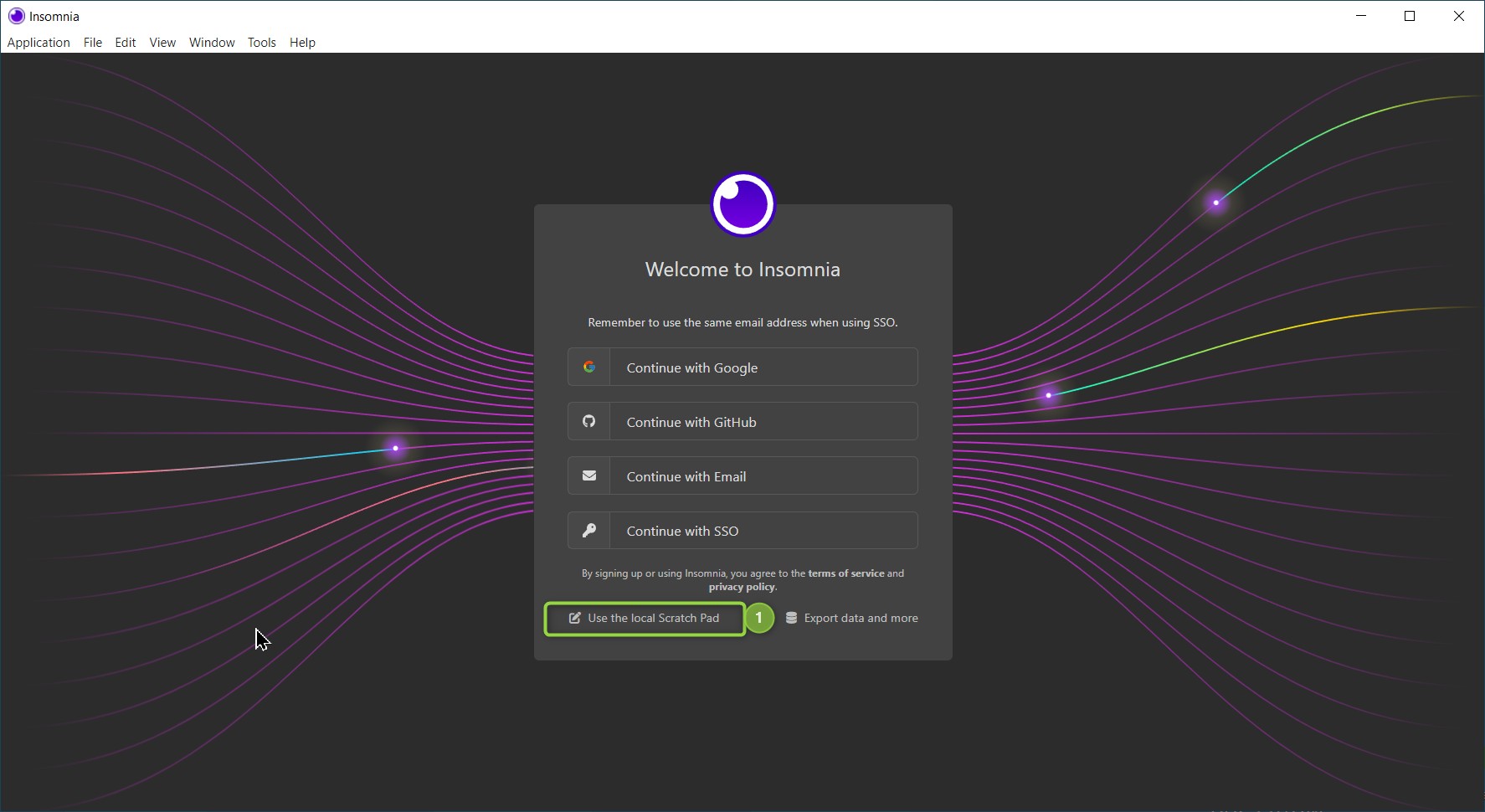Open the Tools menu

(262, 43)
